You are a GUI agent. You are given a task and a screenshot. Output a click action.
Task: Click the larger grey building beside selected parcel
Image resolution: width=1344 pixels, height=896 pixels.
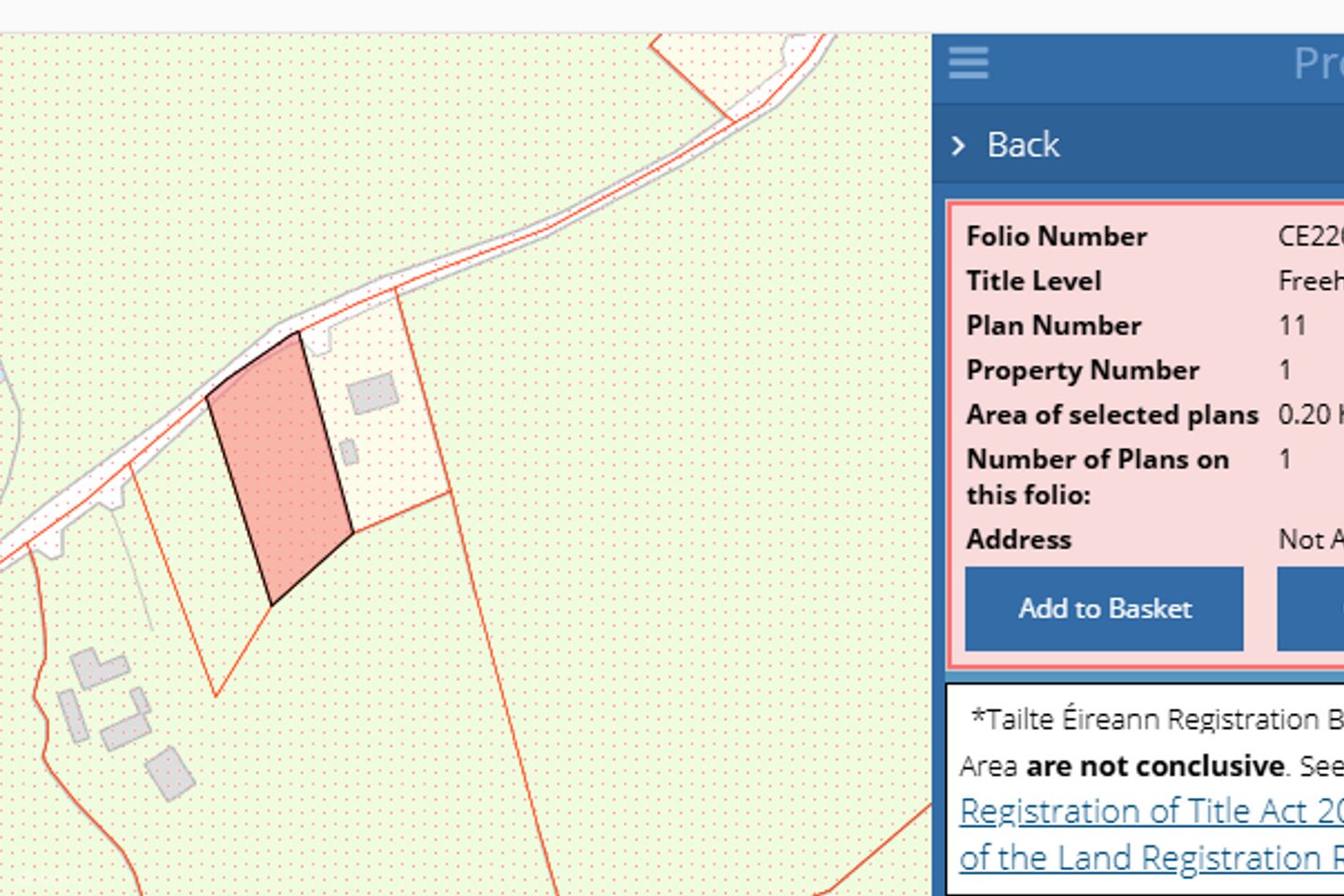[372, 393]
